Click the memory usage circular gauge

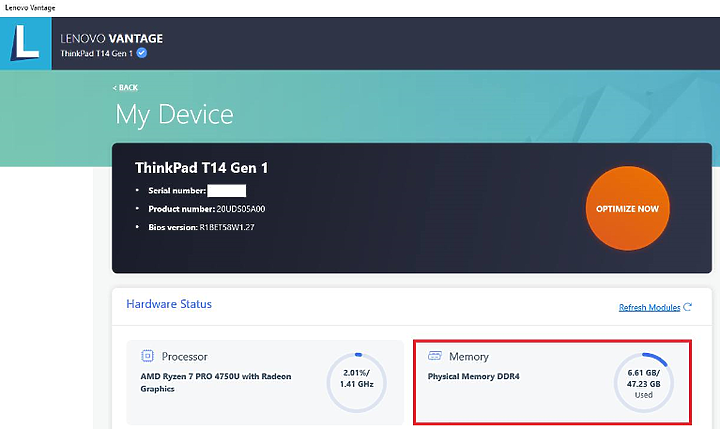(644, 382)
